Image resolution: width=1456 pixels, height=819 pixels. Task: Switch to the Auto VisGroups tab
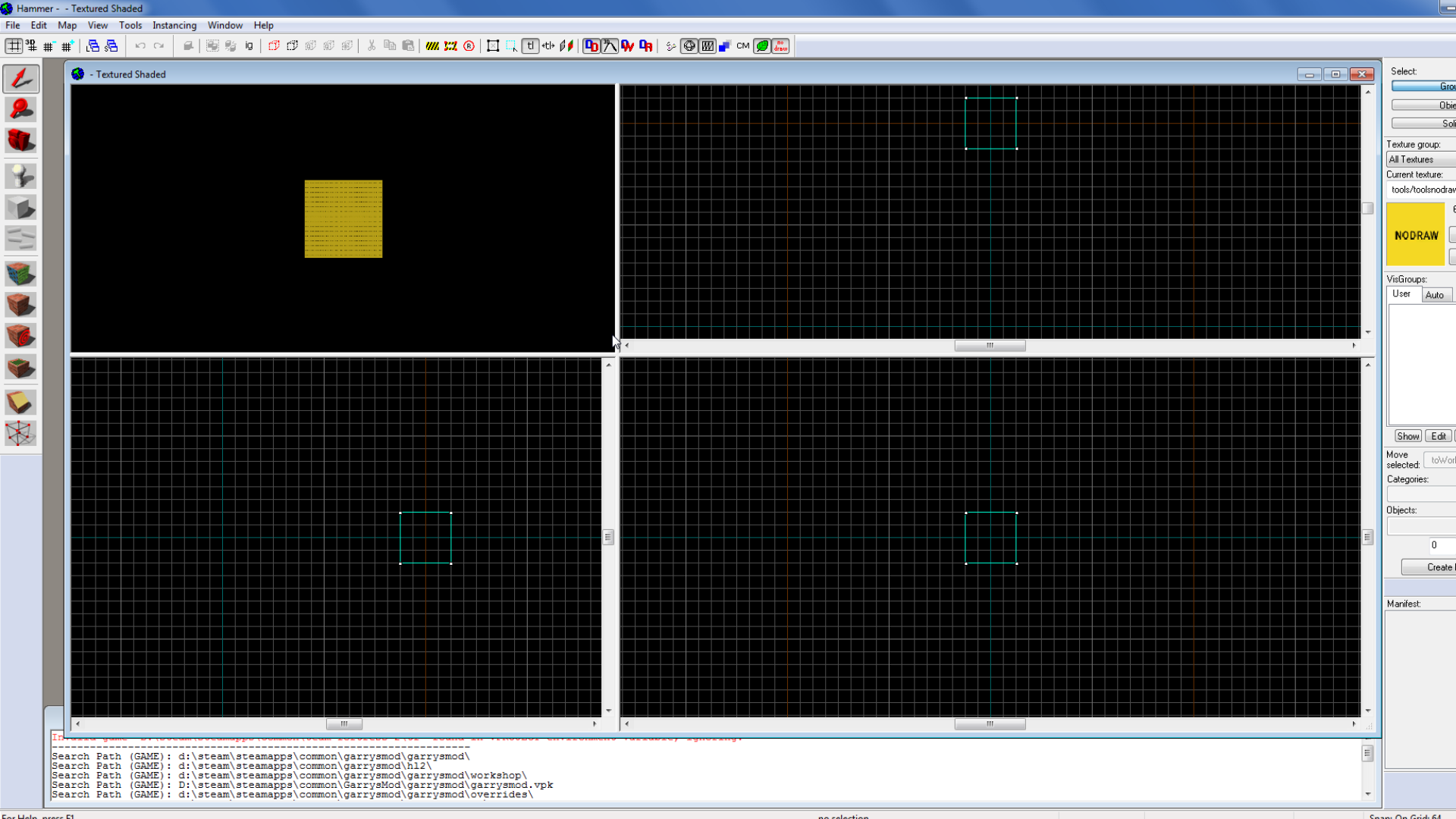1434,295
